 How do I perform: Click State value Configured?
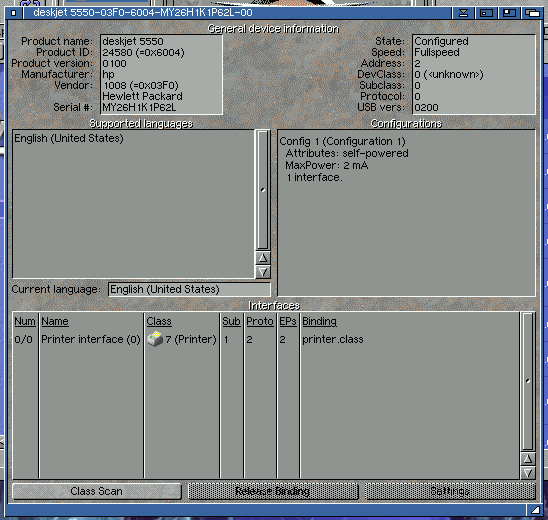tap(441, 41)
